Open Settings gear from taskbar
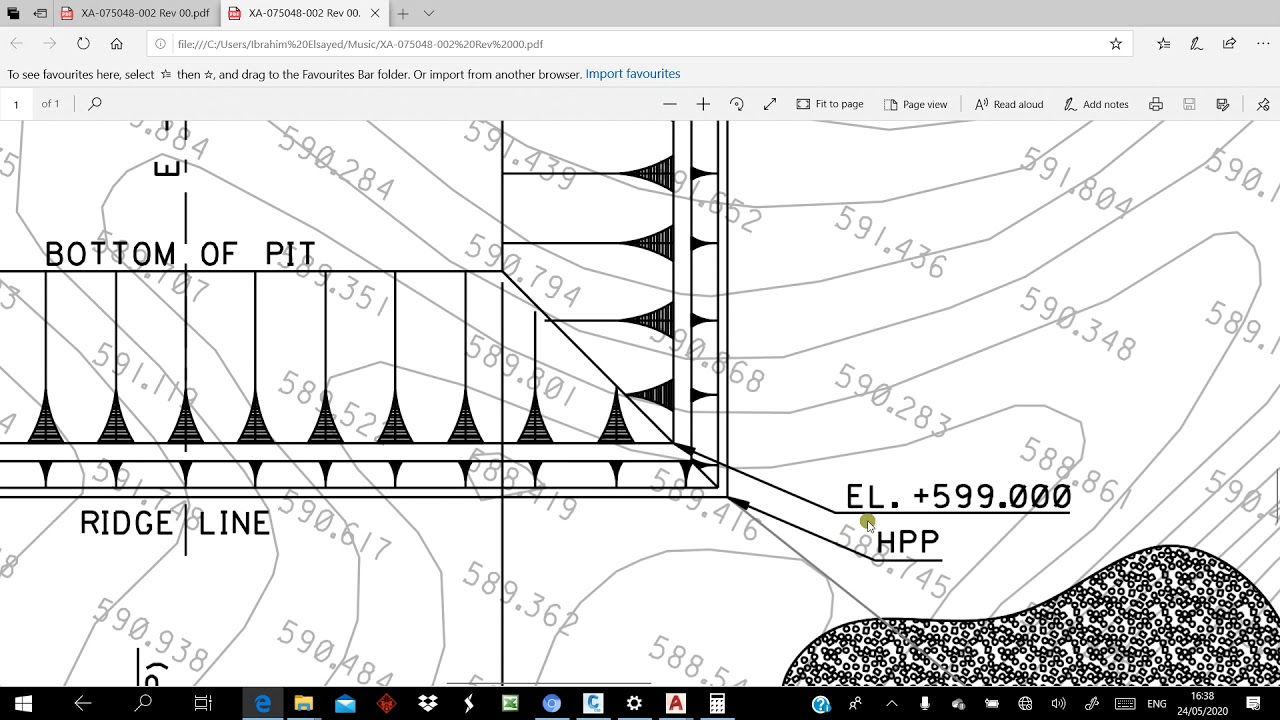Viewport: 1280px width, 720px height. (x=634, y=704)
